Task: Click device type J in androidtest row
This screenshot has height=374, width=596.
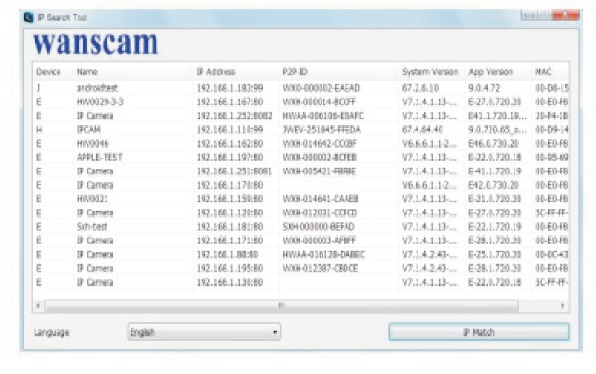Action: click(x=38, y=88)
